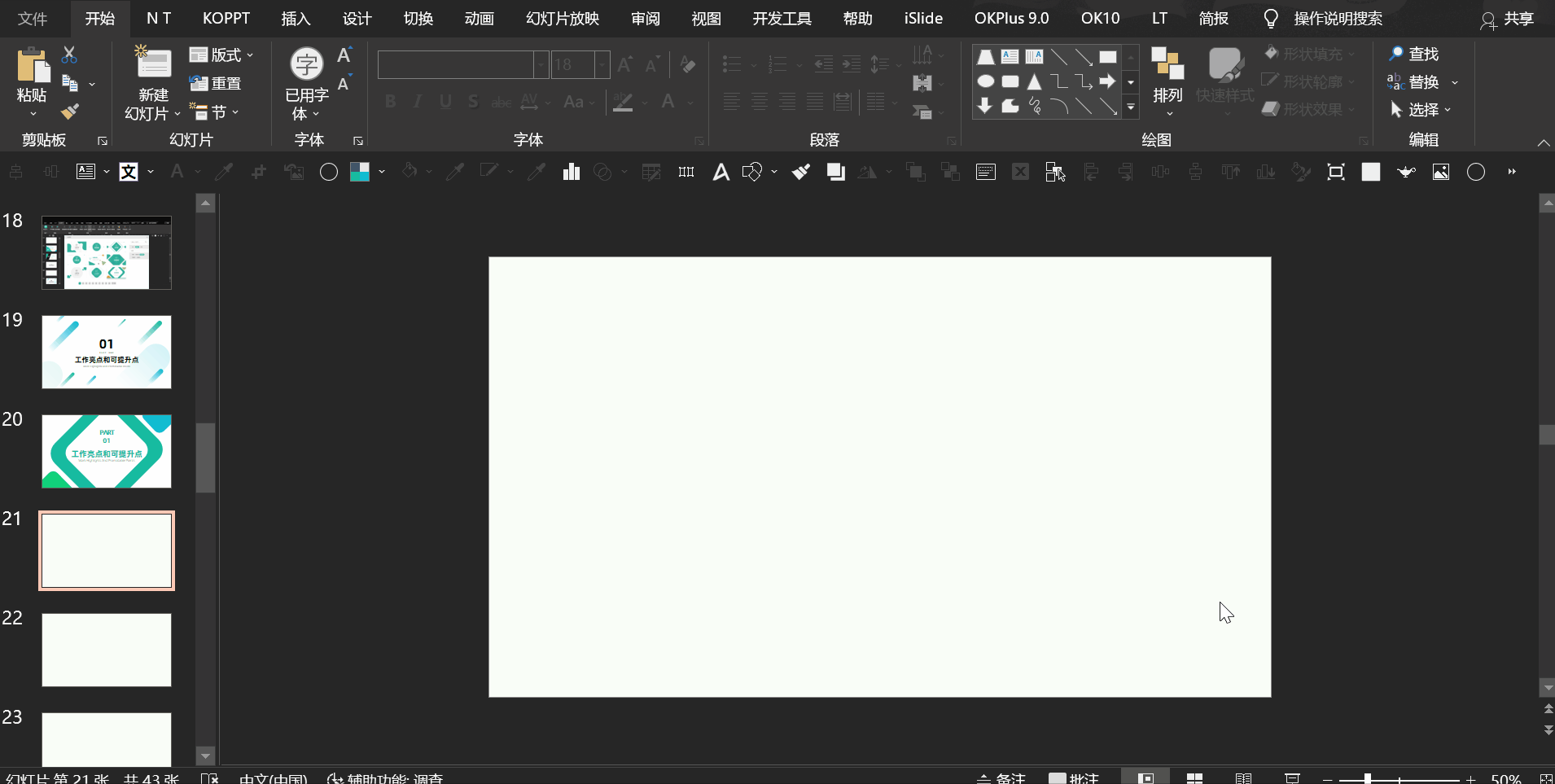Viewport: 1555px width, 784px height.
Task: Select the trapezoid shape in shapes gallery
Action: [x=985, y=57]
